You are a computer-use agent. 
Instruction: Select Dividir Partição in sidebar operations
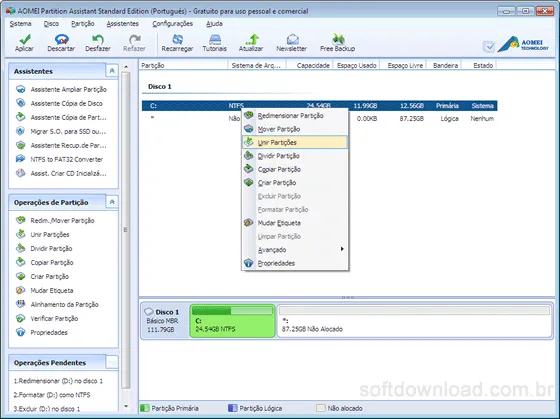pyautogui.click(x=44, y=248)
